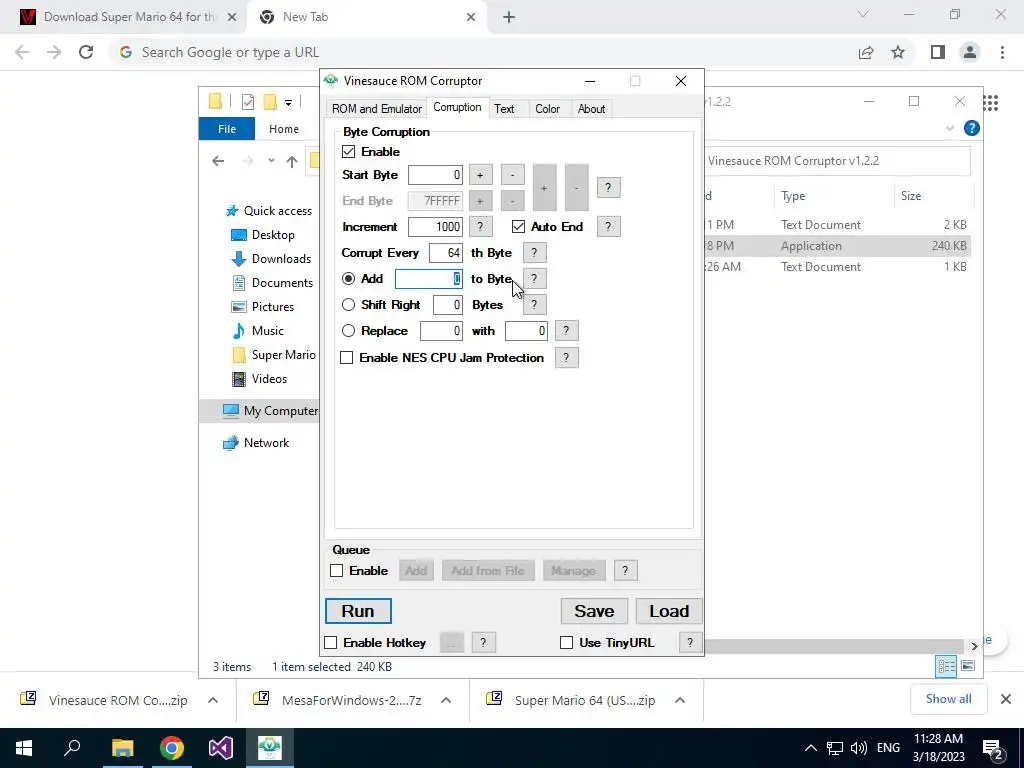
Task: Open Chrome tab search chevron
Action: pyautogui.click(x=863, y=14)
